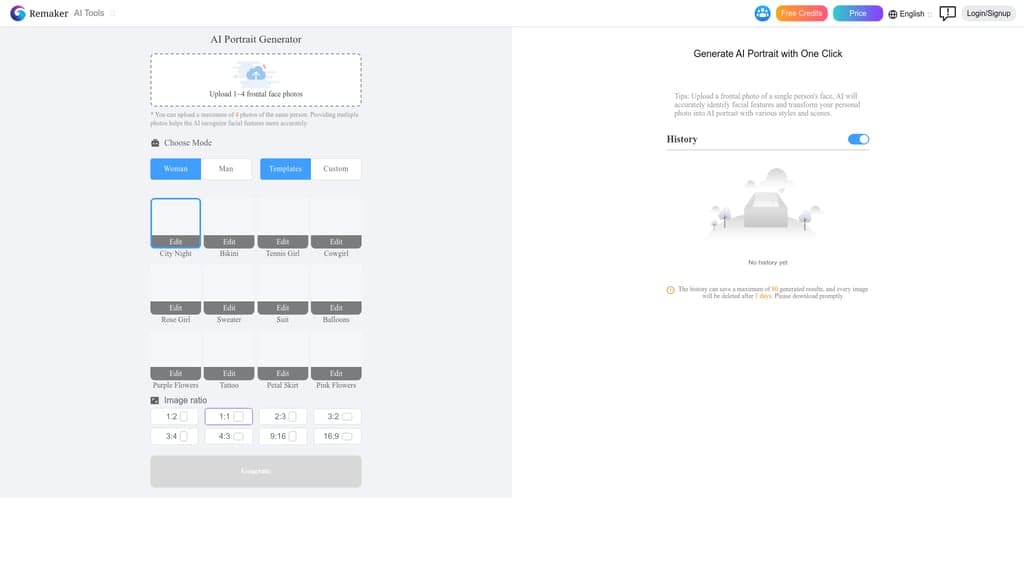Toggle the History switch off
Image resolution: width=1024 pixels, height=576 pixels.
point(858,139)
